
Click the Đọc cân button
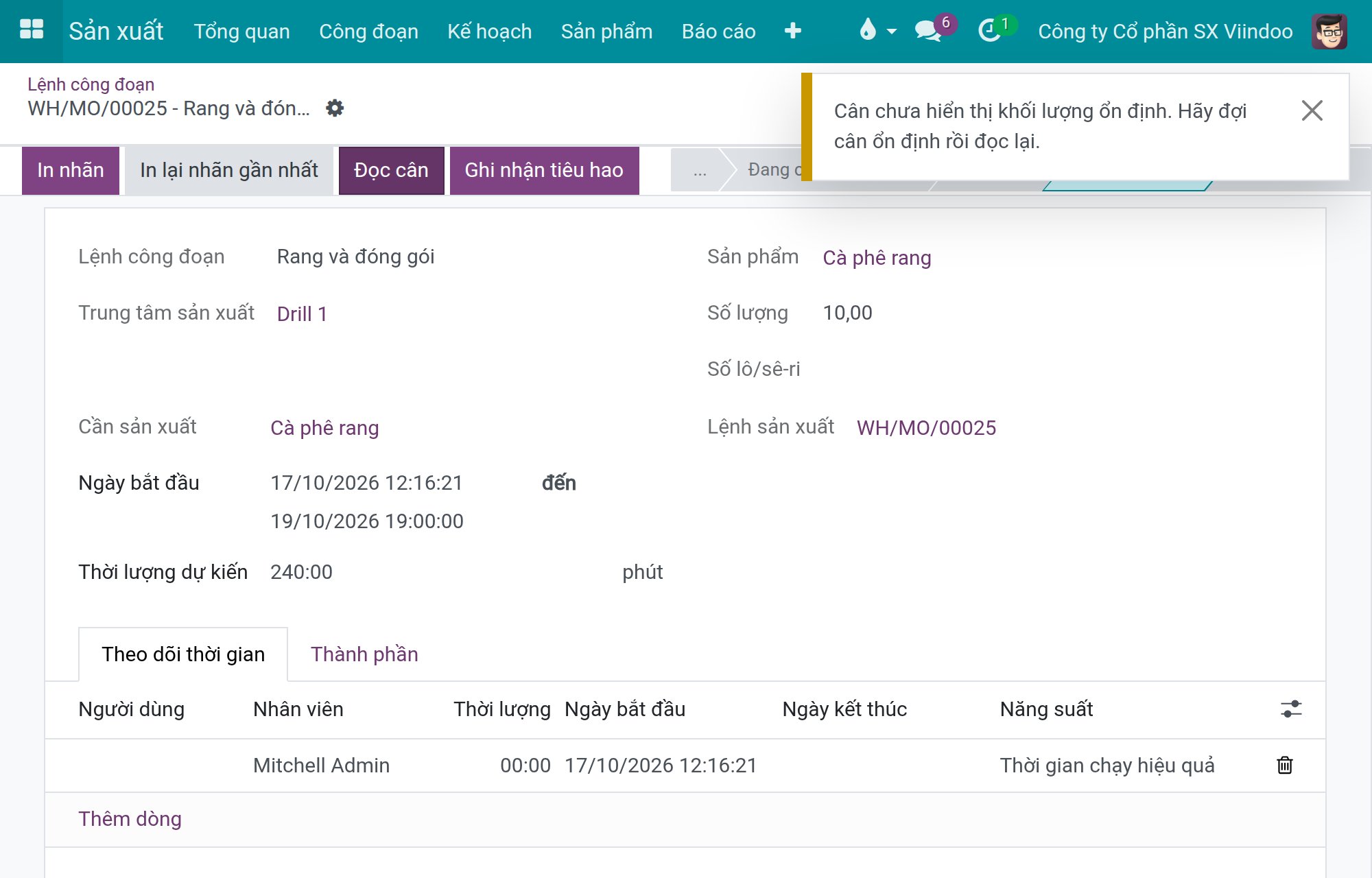[x=391, y=170]
